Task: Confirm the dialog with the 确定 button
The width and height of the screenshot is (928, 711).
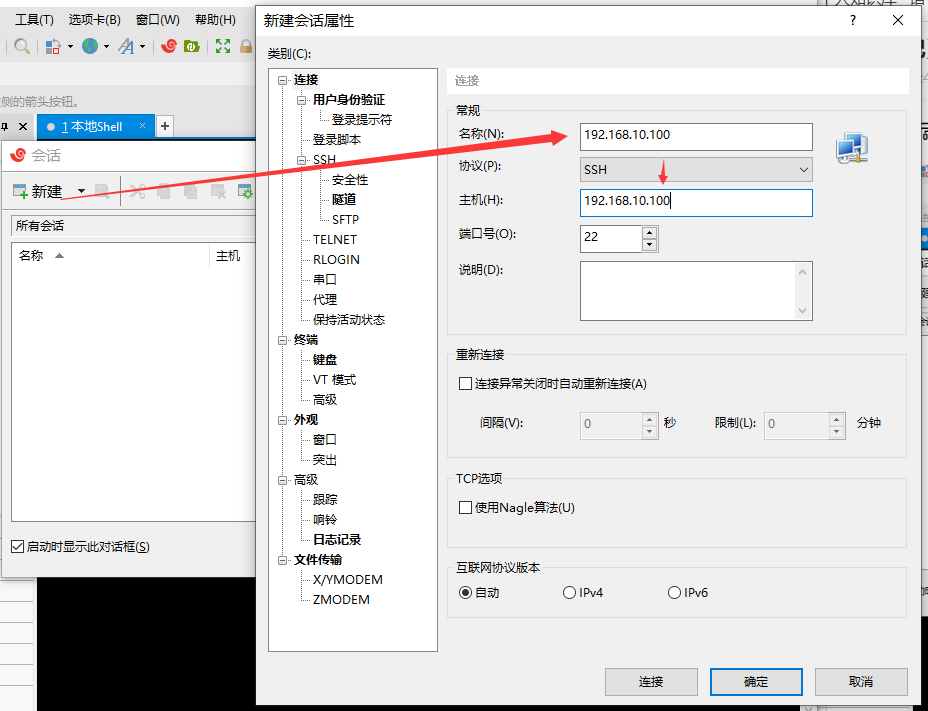Action: [756, 681]
